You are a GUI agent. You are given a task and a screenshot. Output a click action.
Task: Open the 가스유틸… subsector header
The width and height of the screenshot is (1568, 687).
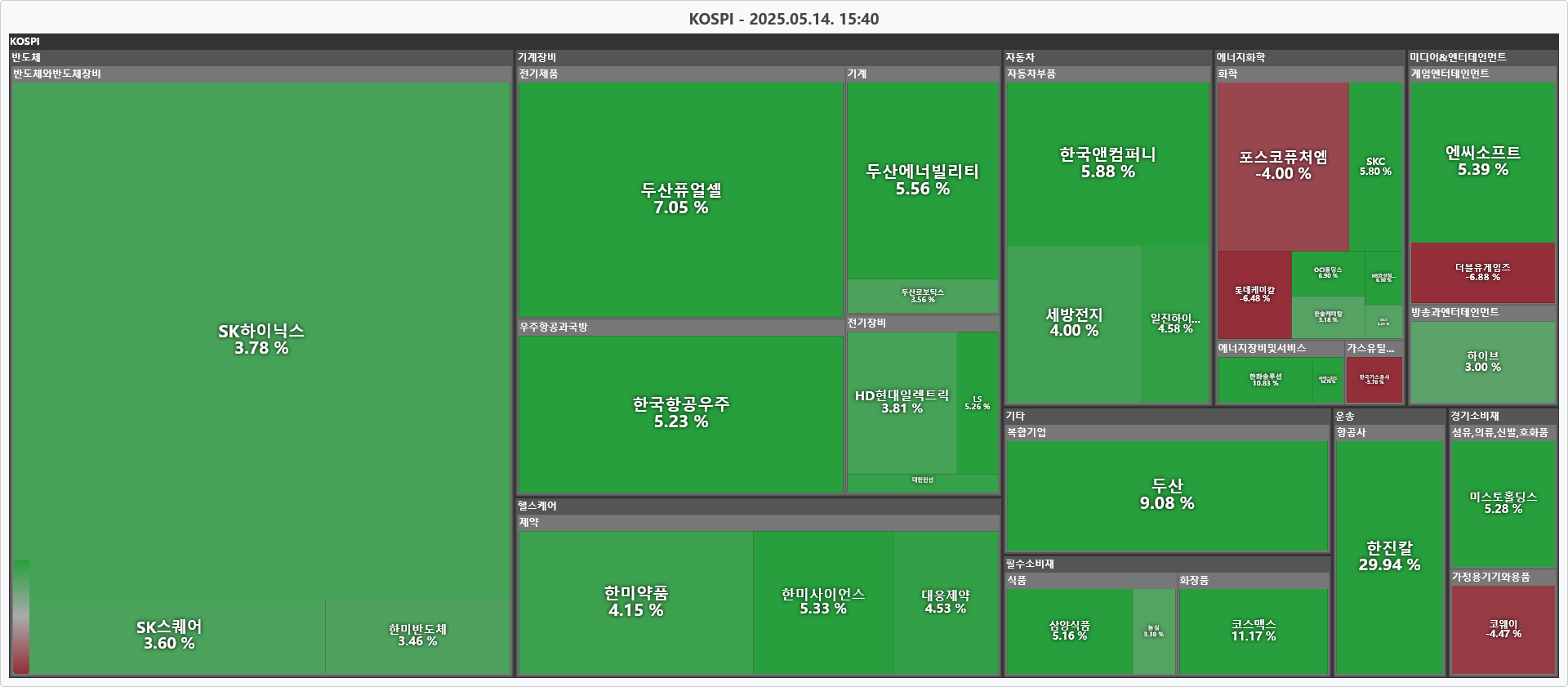tap(1374, 348)
